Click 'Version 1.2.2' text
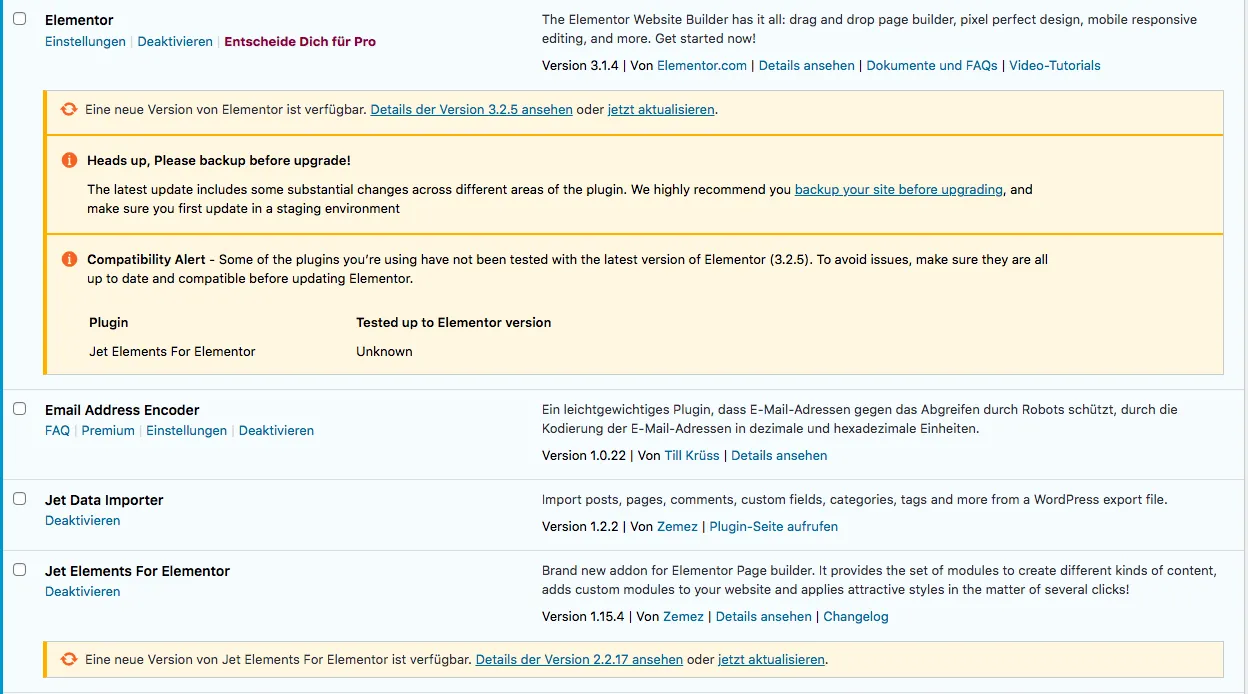The image size is (1248, 694). (580, 527)
